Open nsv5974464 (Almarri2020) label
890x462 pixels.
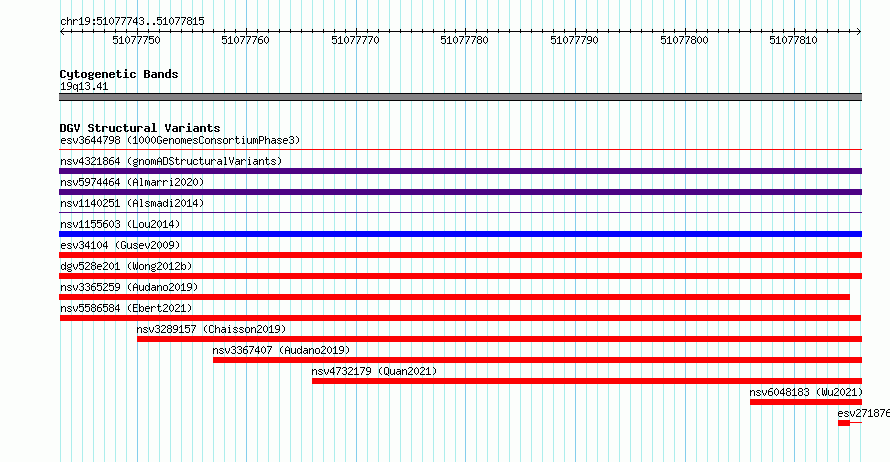click(132, 182)
